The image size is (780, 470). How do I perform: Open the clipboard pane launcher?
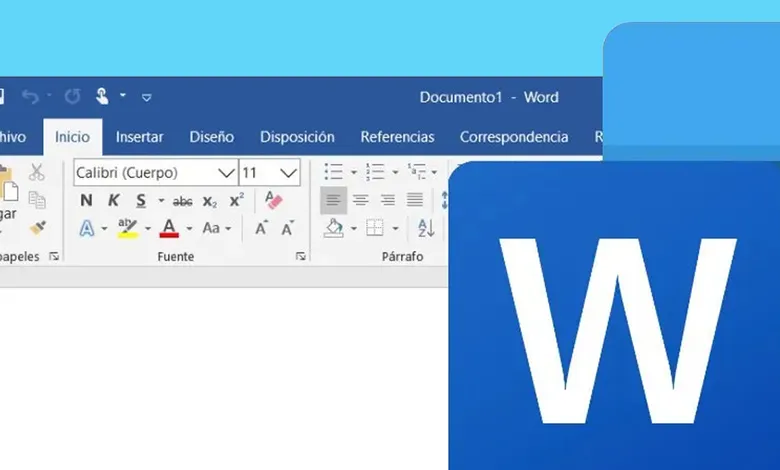[x=54, y=257]
